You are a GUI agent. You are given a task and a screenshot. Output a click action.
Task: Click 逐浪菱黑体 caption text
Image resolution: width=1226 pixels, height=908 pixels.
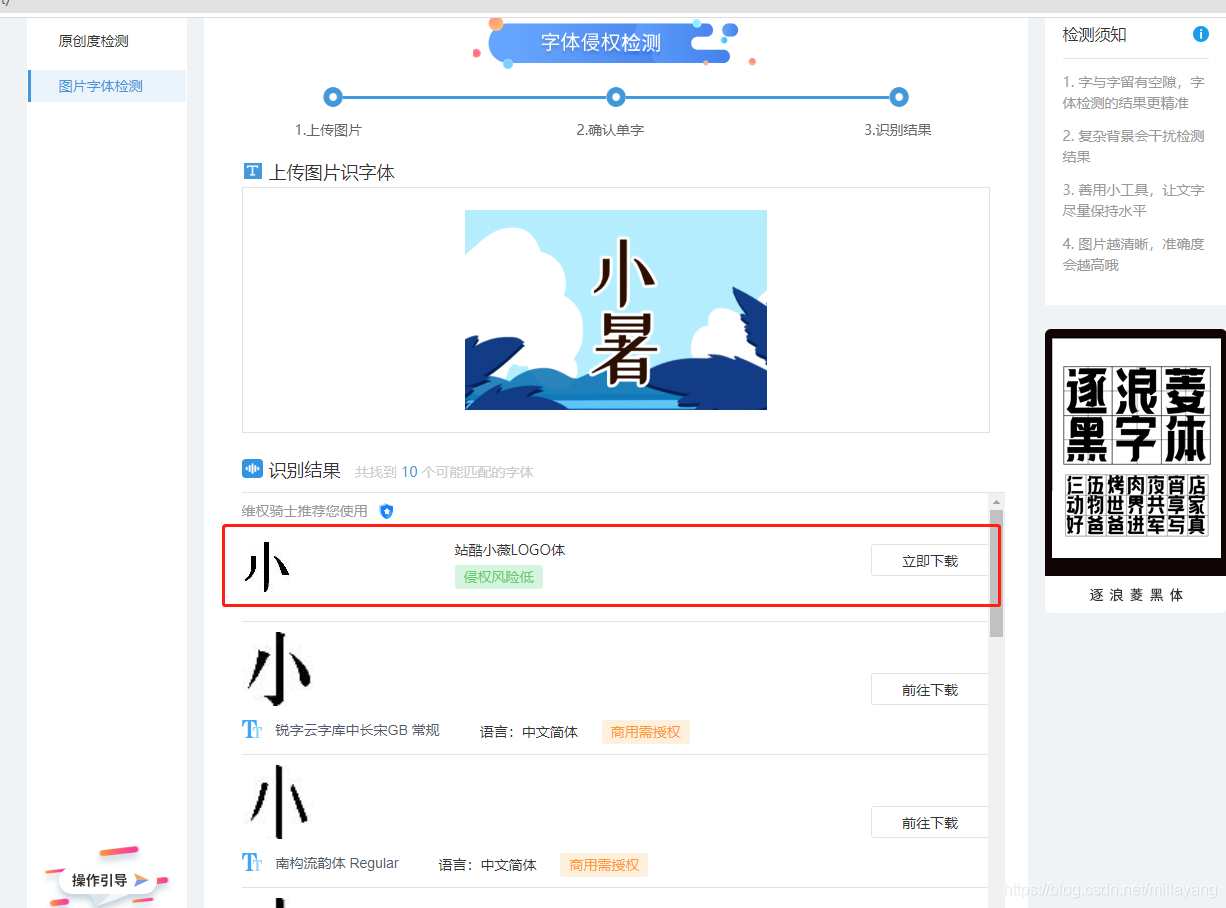1136,594
